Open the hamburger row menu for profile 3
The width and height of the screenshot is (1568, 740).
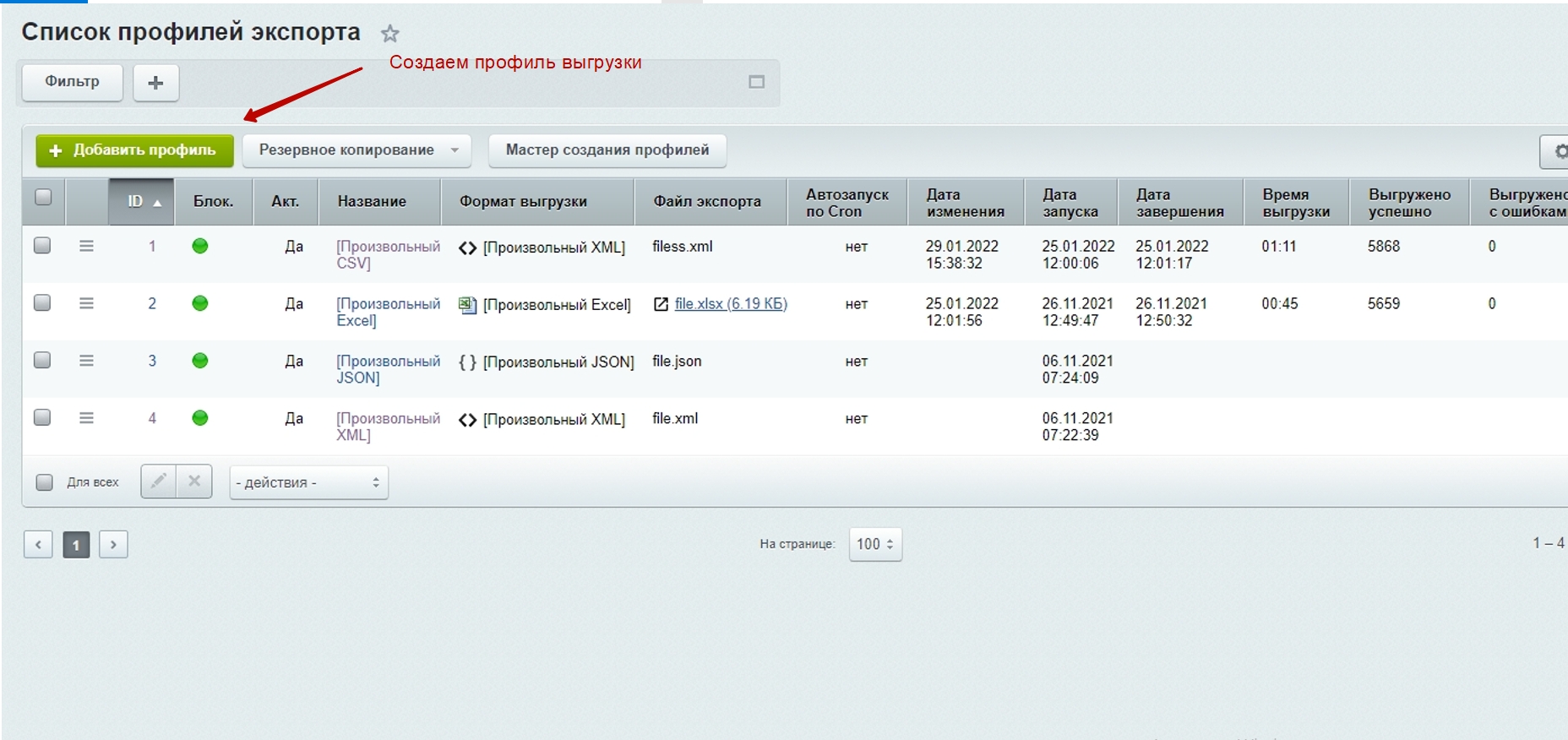[86, 361]
